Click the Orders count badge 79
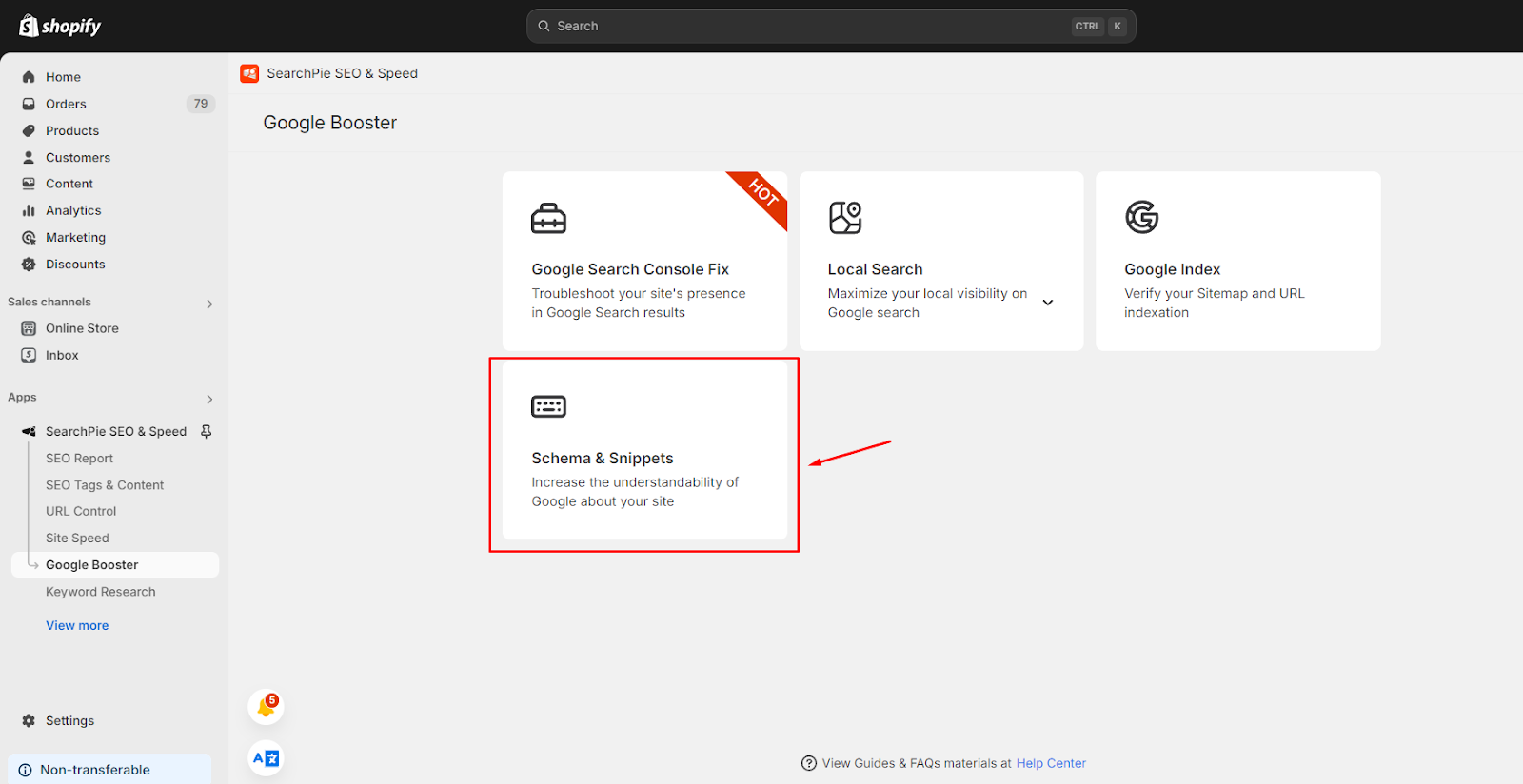 (201, 104)
